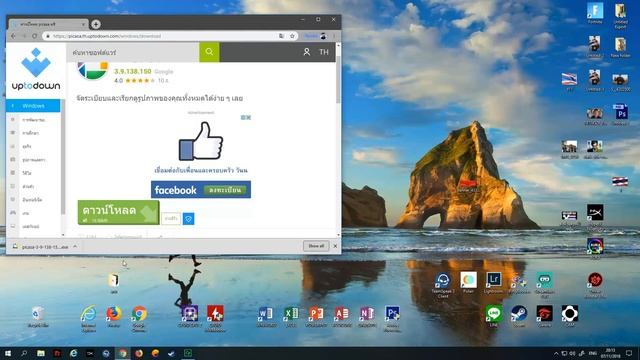Open File Explorer from the taskbar
This screenshot has width=640, height=360.
tap(40, 353)
